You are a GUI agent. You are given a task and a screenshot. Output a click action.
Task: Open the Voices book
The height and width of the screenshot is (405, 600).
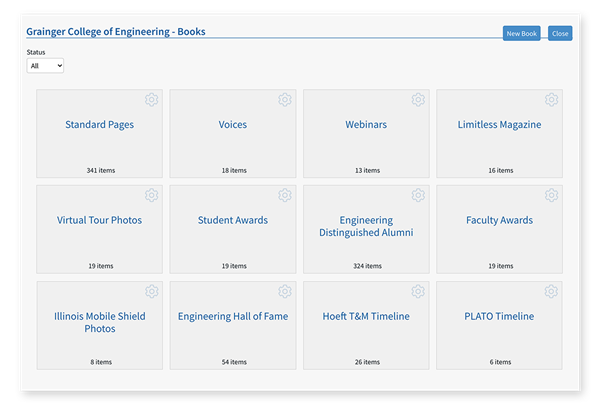click(x=233, y=125)
